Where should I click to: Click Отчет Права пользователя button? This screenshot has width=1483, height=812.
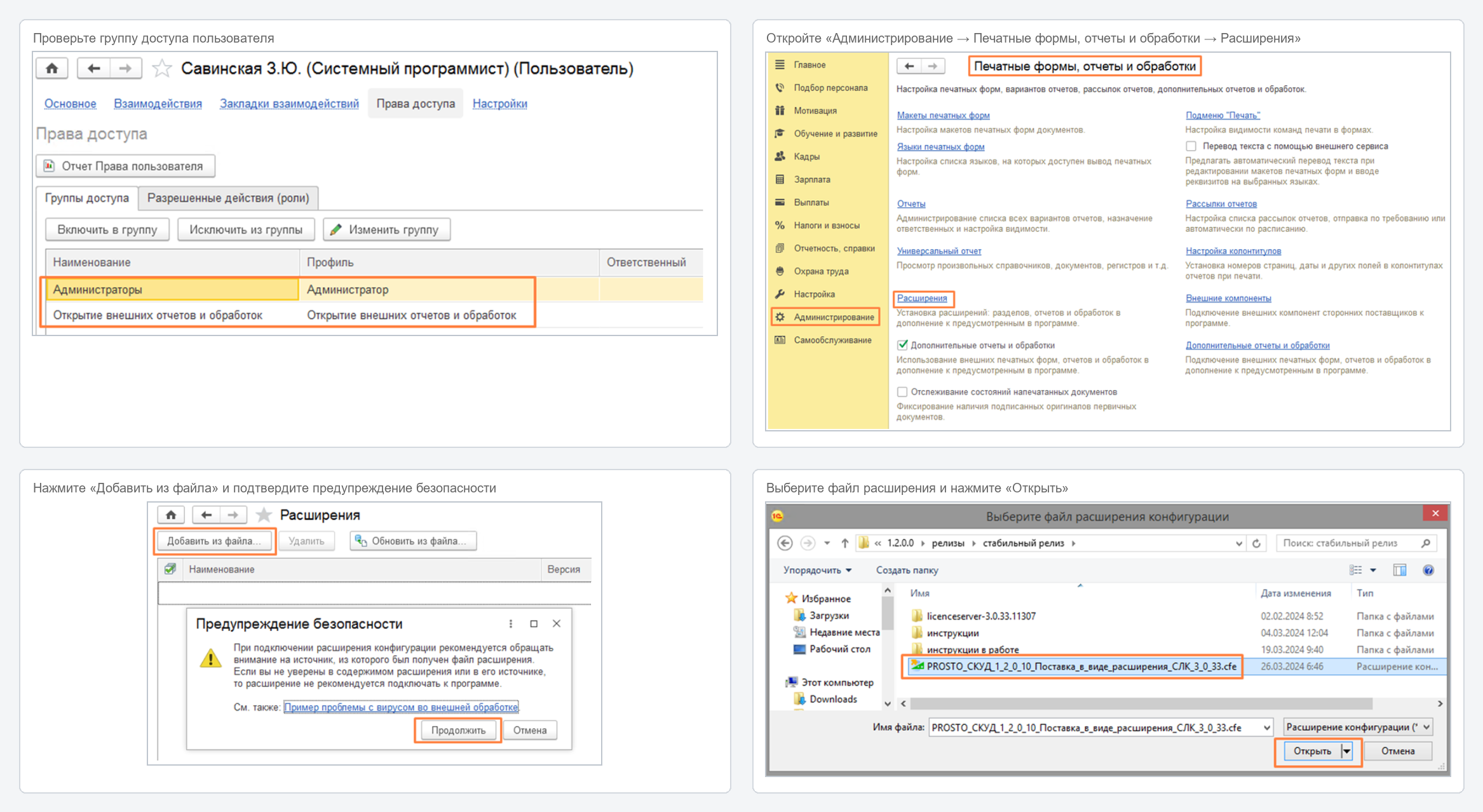(126, 166)
